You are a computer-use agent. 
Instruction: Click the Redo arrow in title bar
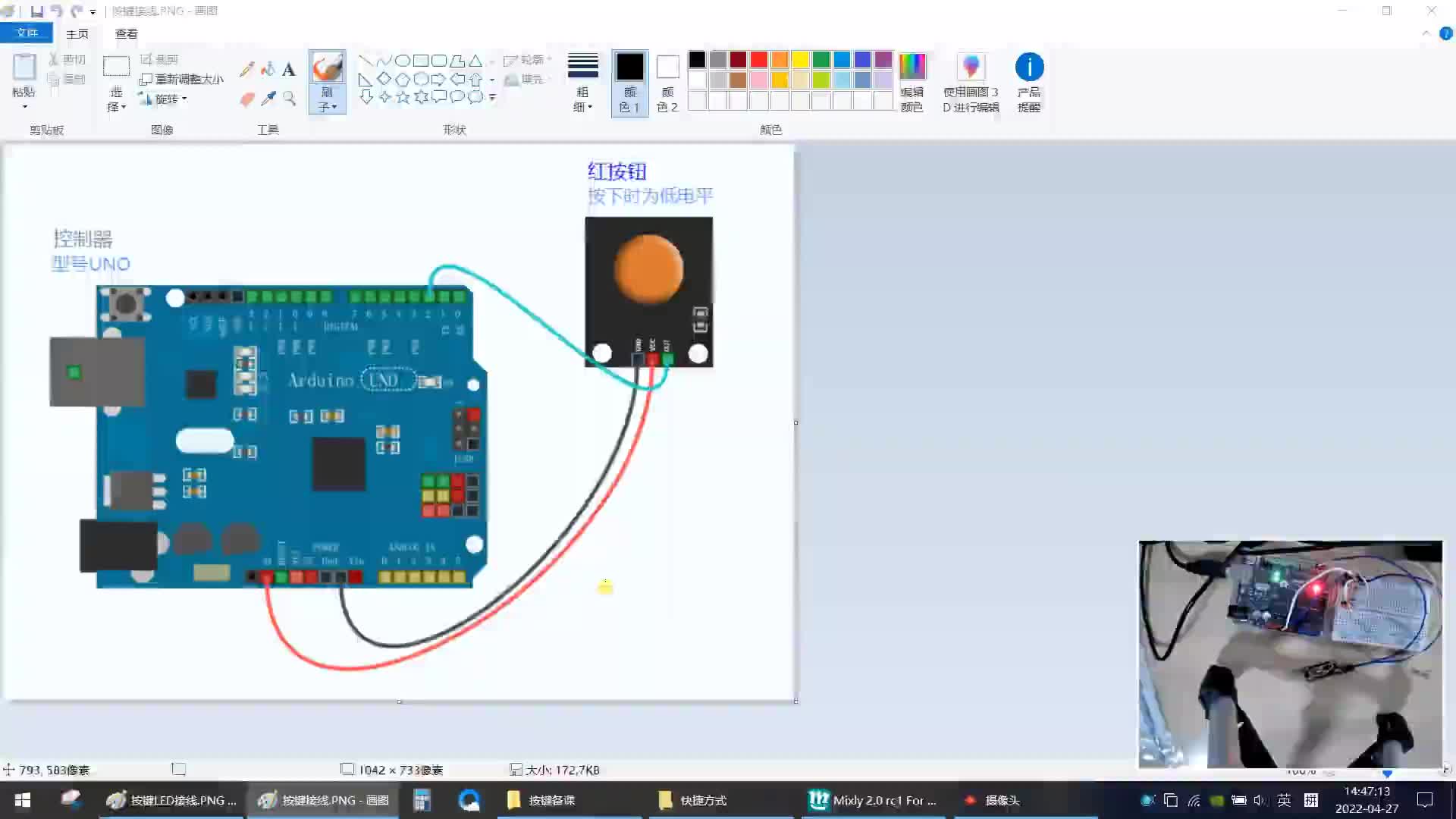(x=76, y=11)
